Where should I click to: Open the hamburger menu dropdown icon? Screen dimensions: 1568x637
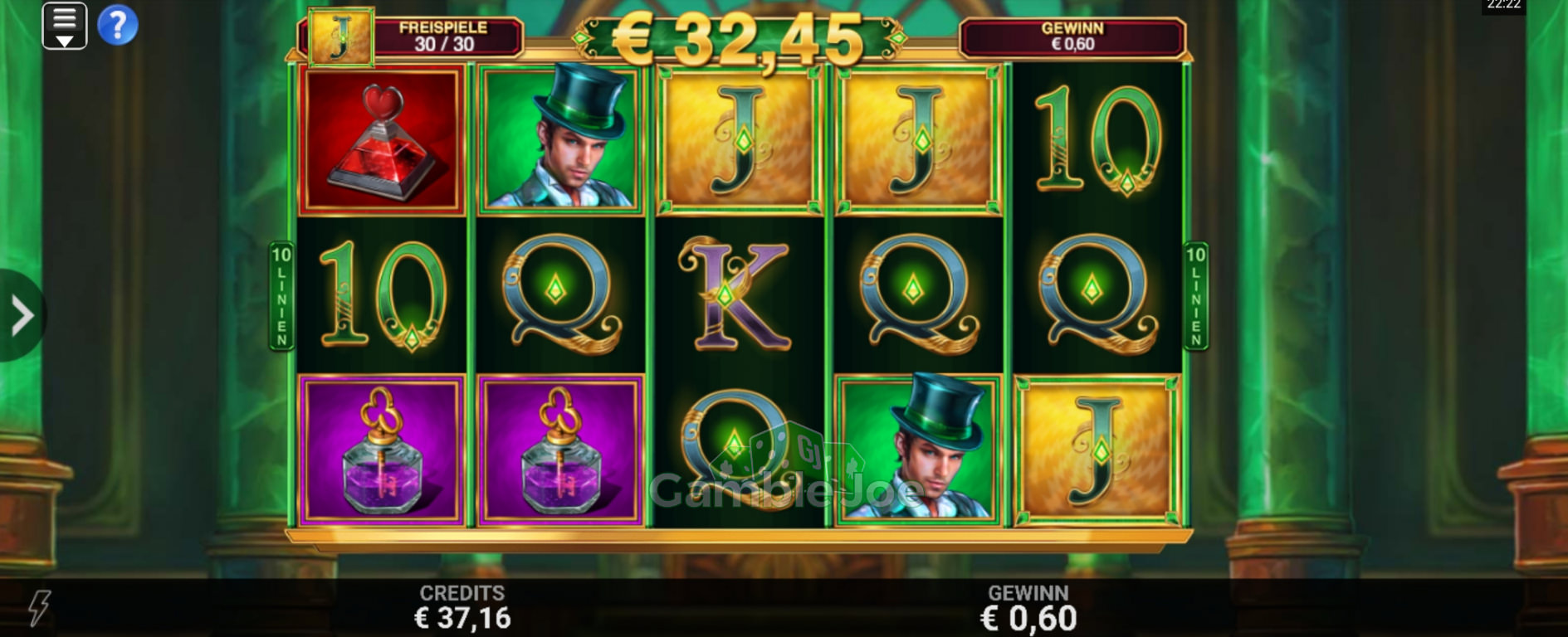click(x=65, y=26)
